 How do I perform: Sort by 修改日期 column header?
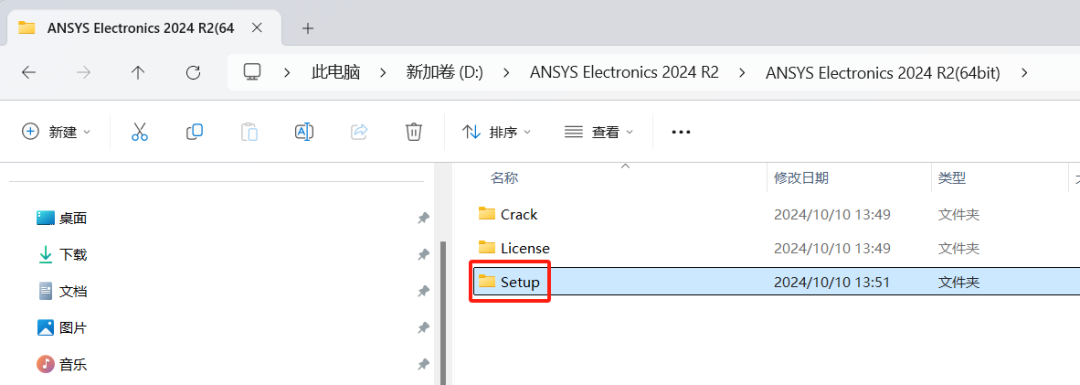801,178
